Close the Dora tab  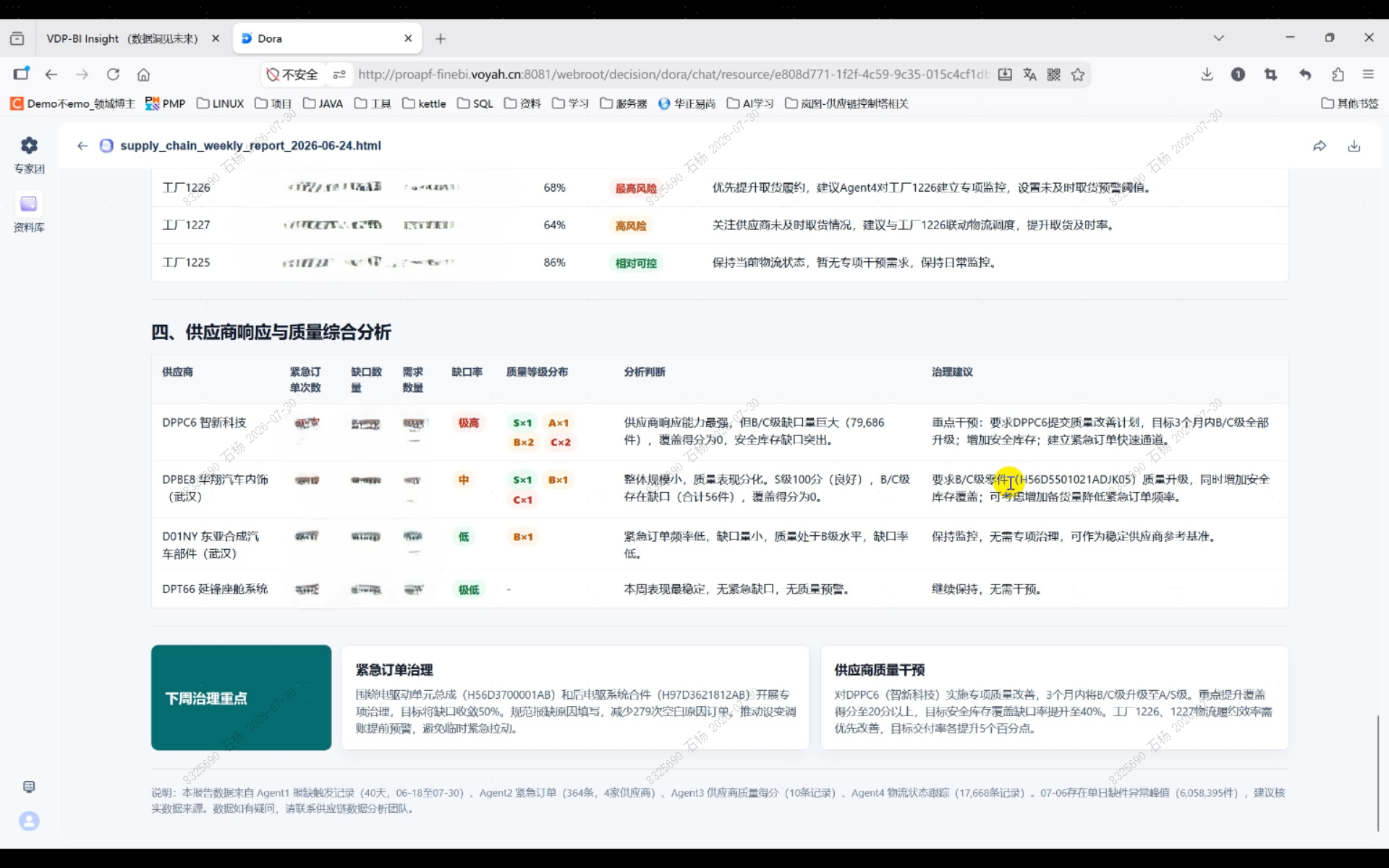click(408, 38)
